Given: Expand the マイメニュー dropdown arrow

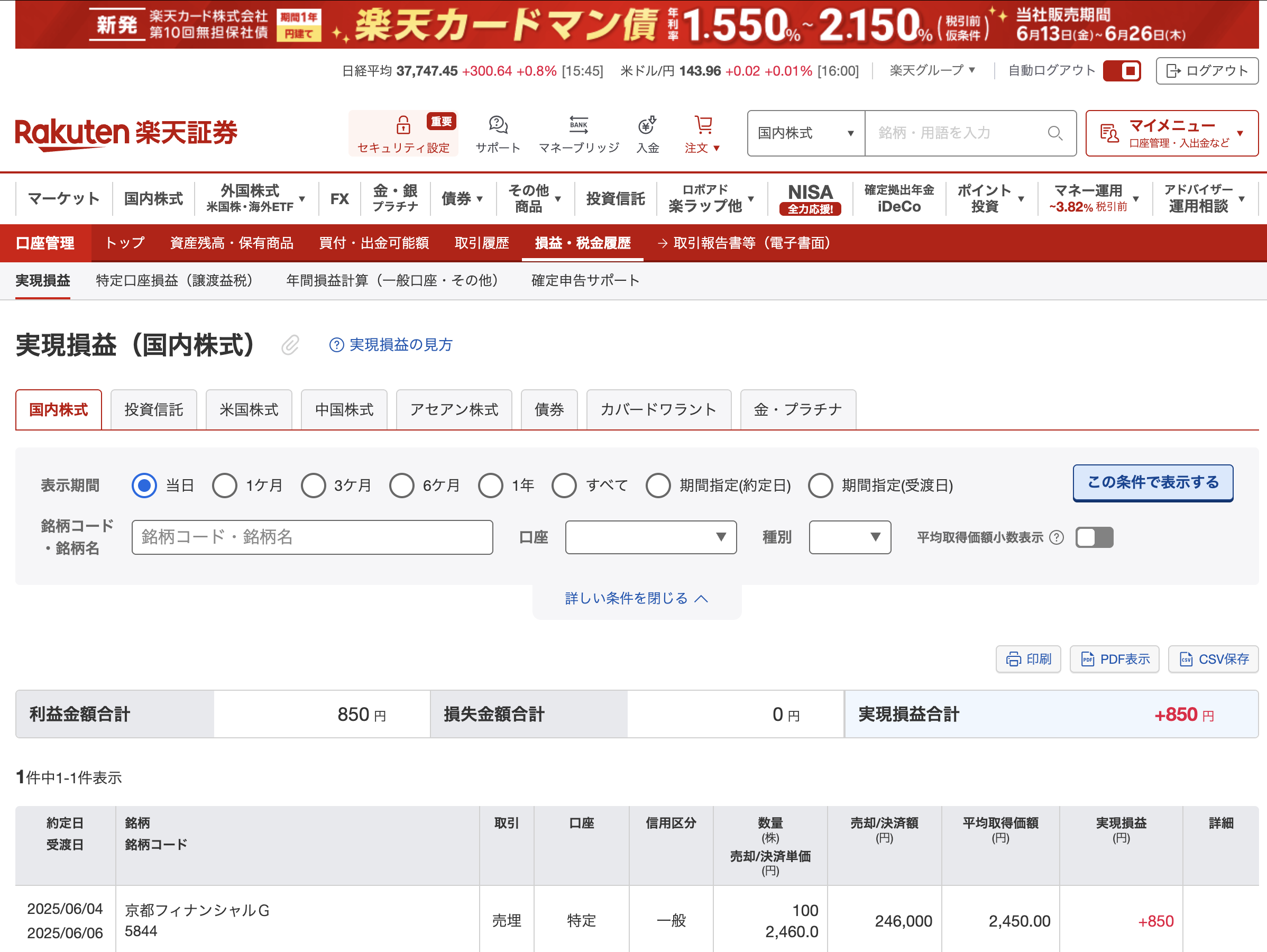Looking at the screenshot, I should click(x=1240, y=133).
